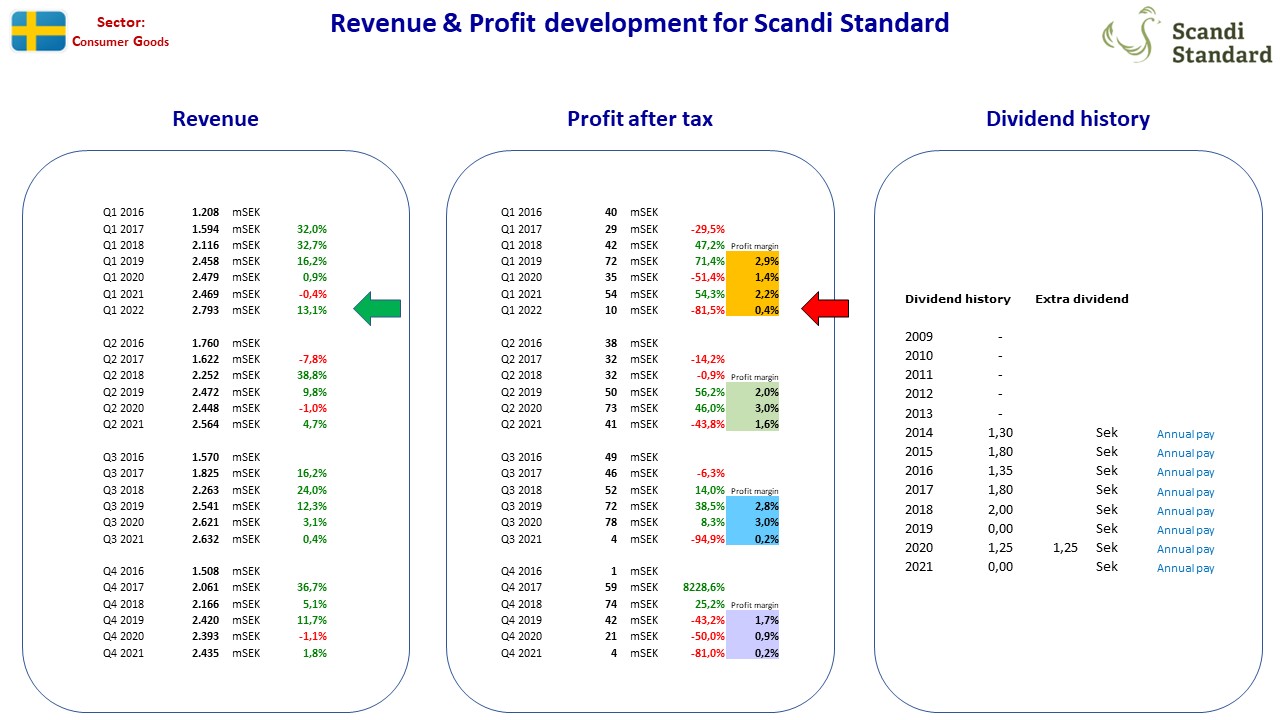Click the 24,0% revenue growth figure
Image resolution: width=1280 pixels, height=720 pixels.
(x=312, y=490)
